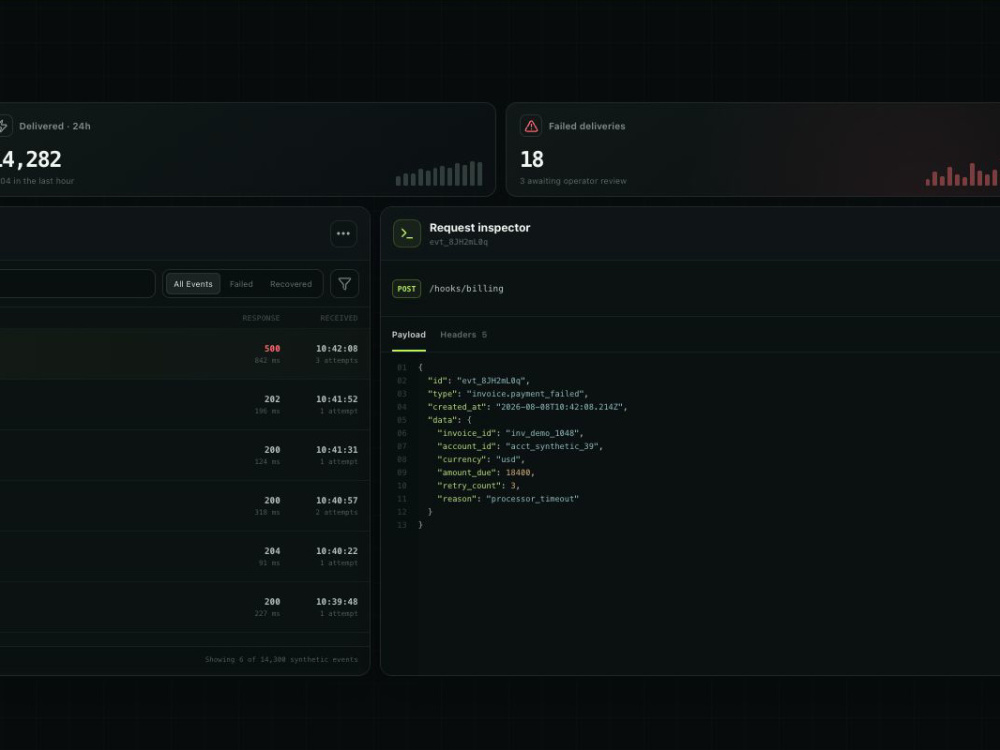Screen dimensions: 1000x750
Task: Click the RESPONSE column header
Action: tap(261, 318)
